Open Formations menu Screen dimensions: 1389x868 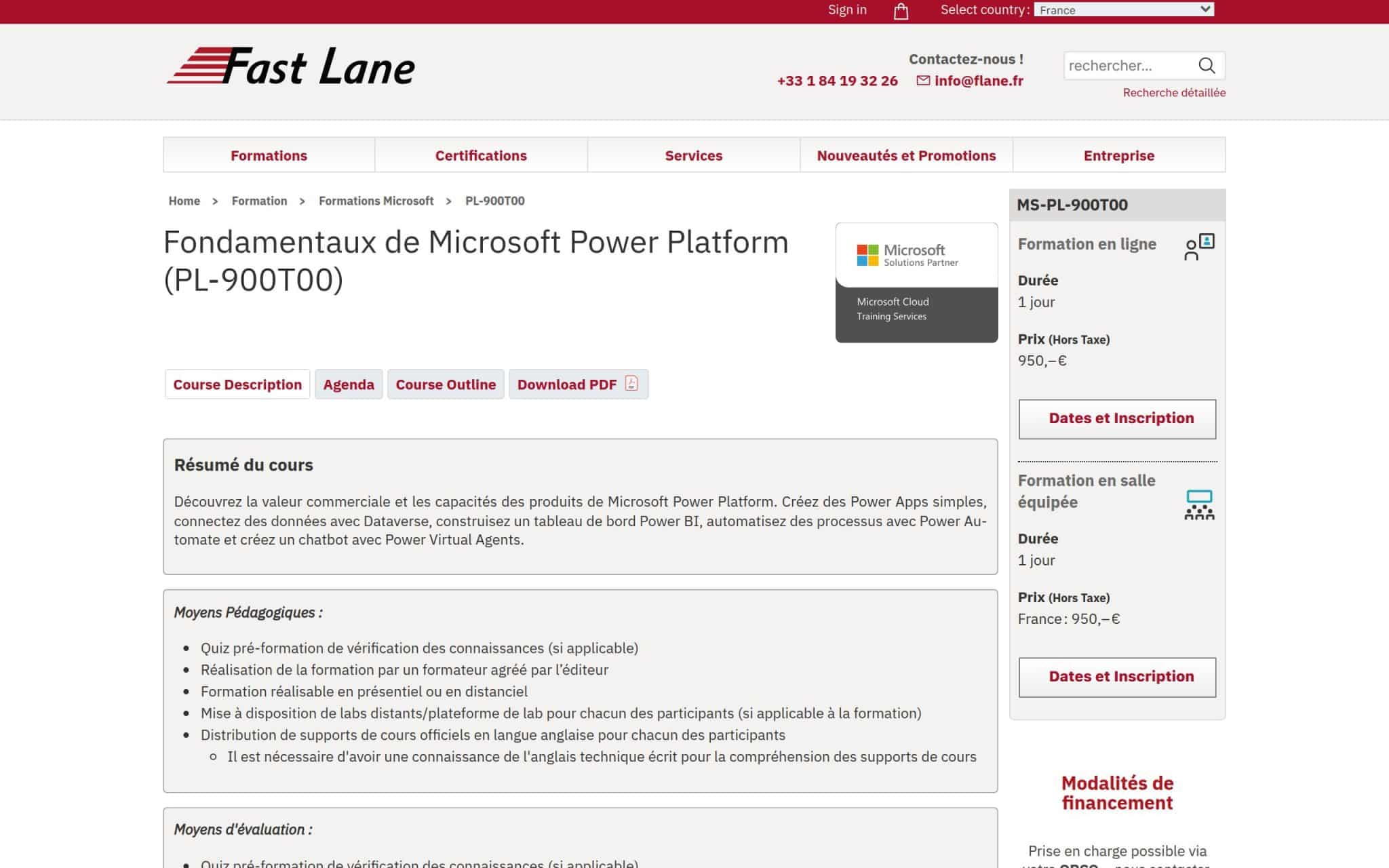point(269,155)
